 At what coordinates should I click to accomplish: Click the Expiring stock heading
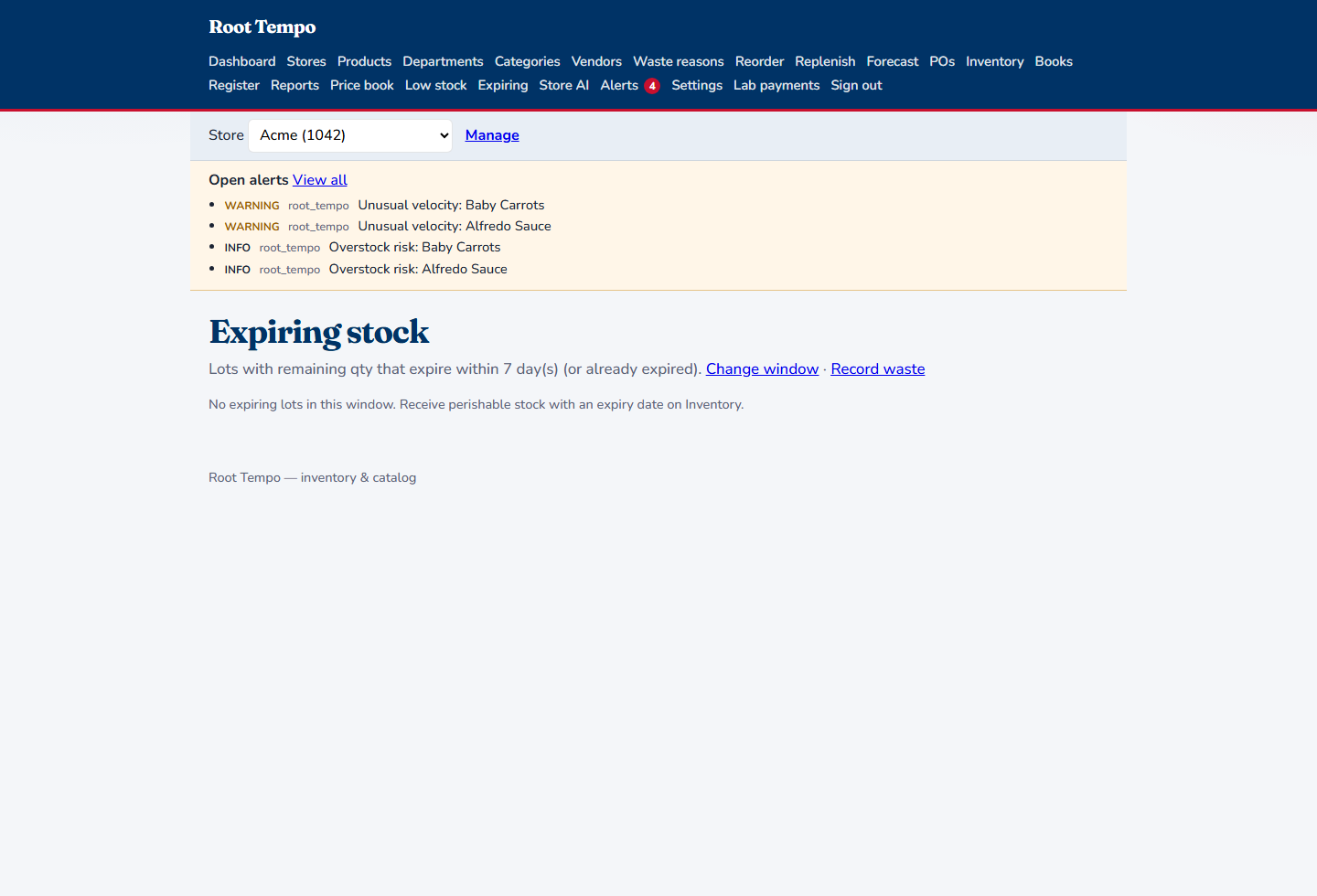[318, 332]
